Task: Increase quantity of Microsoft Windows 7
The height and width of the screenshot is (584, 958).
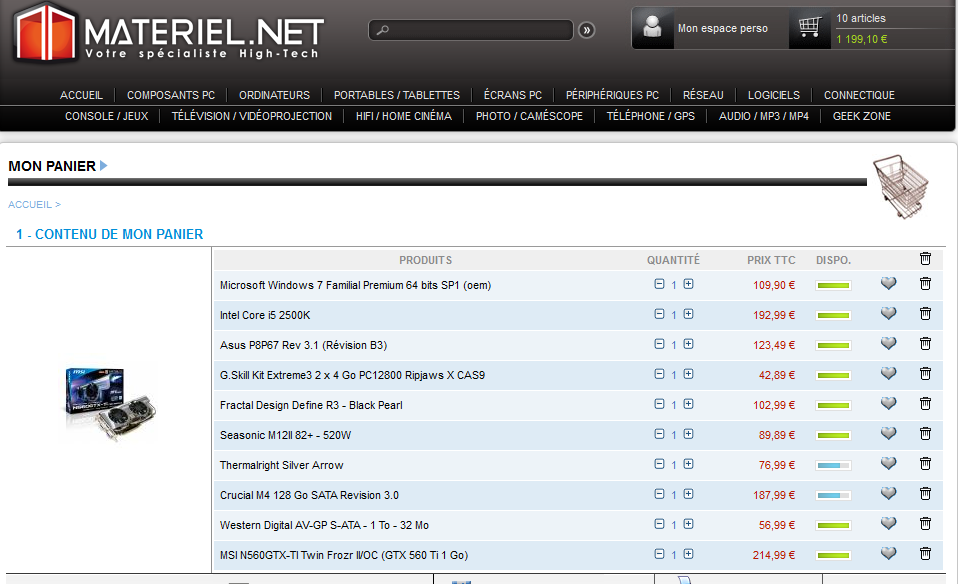Action: tap(688, 284)
